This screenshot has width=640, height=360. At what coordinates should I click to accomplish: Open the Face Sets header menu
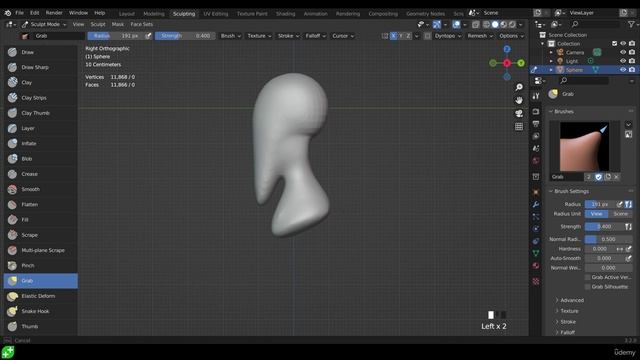pos(142,24)
